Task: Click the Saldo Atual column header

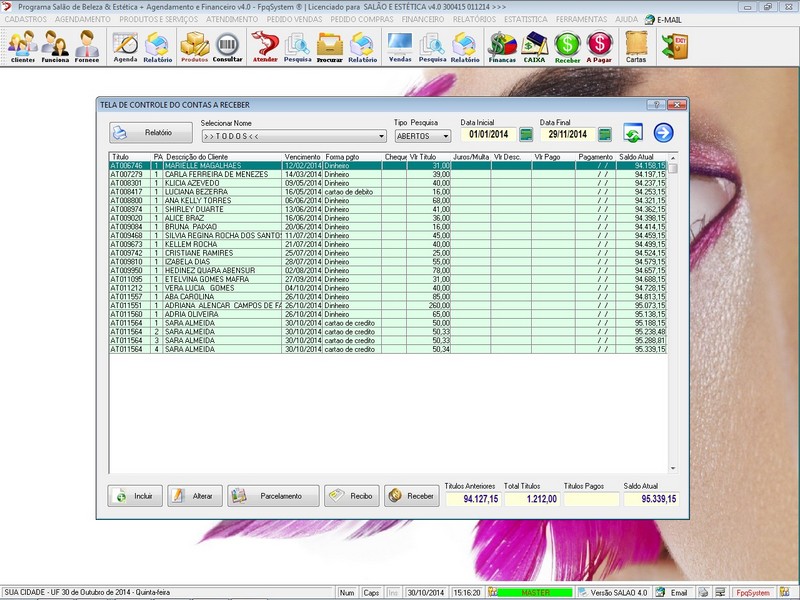Action: coord(636,157)
